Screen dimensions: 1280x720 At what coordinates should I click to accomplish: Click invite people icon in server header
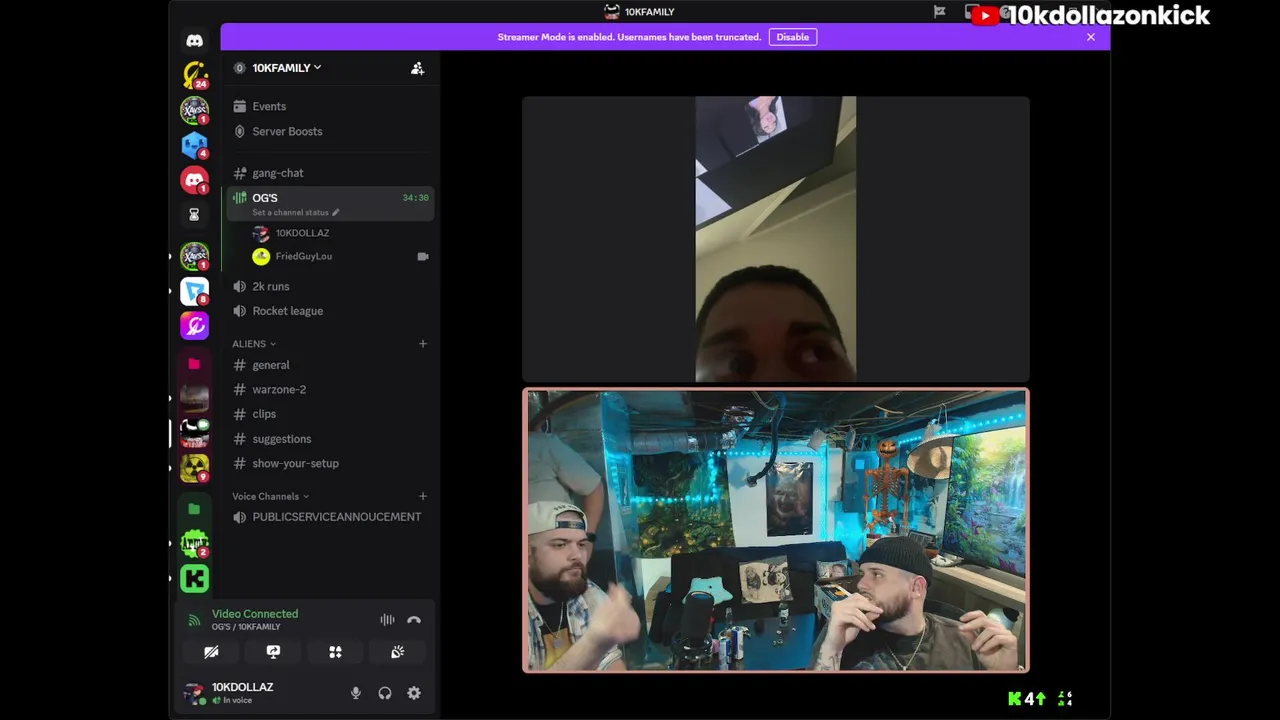click(x=418, y=68)
